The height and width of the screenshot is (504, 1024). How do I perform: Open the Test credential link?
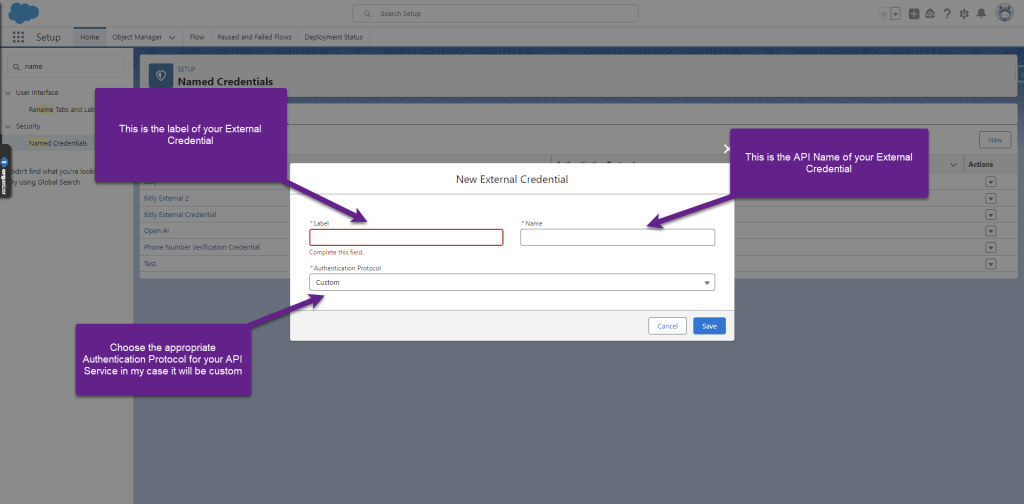(150, 264)
